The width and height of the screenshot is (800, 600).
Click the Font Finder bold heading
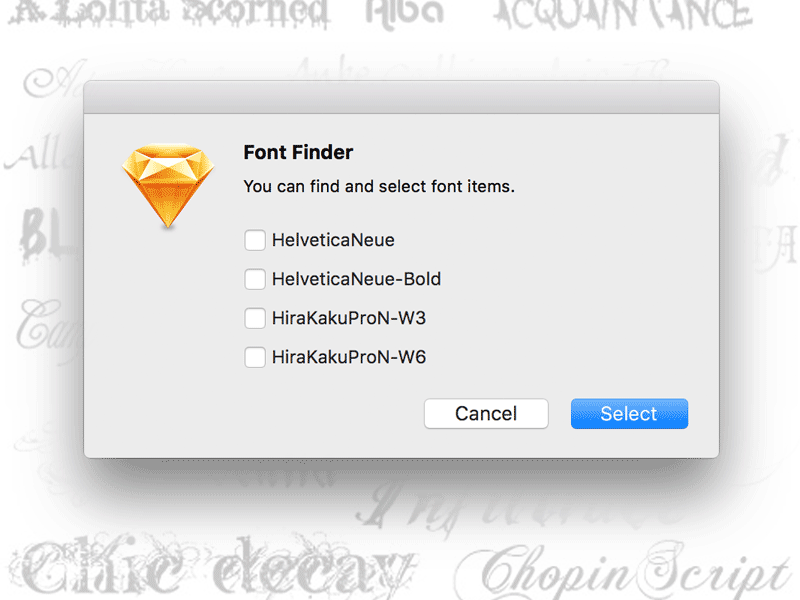(298, 152)
